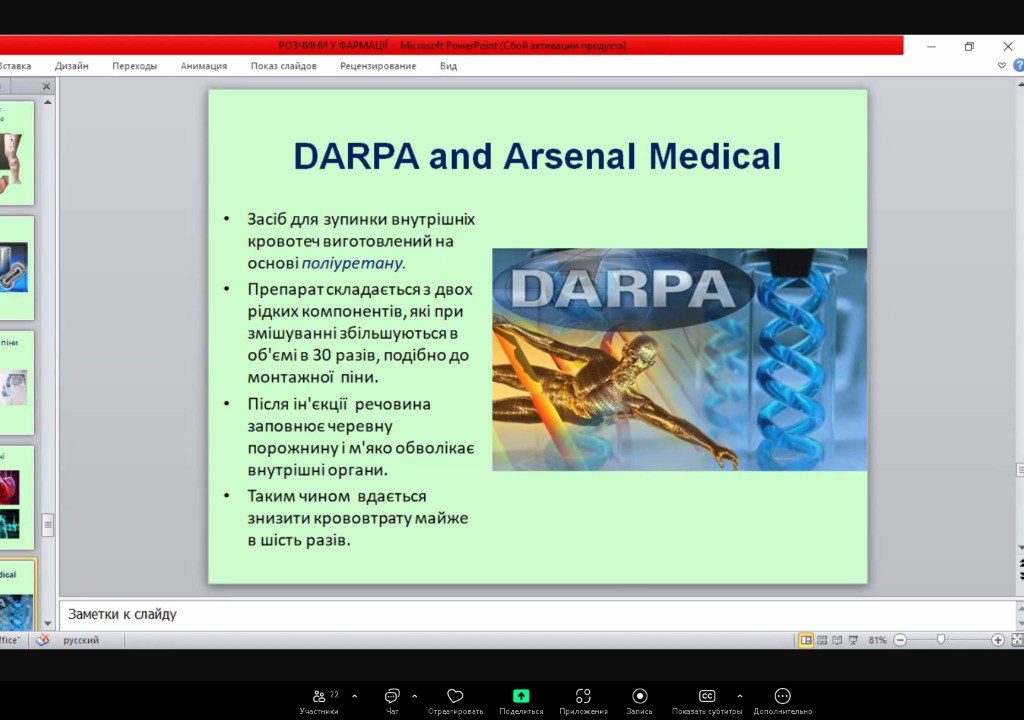1024x720 pixels.
Task: Open PowerPoint Help question mark
Action: [x=1018, y=65]
